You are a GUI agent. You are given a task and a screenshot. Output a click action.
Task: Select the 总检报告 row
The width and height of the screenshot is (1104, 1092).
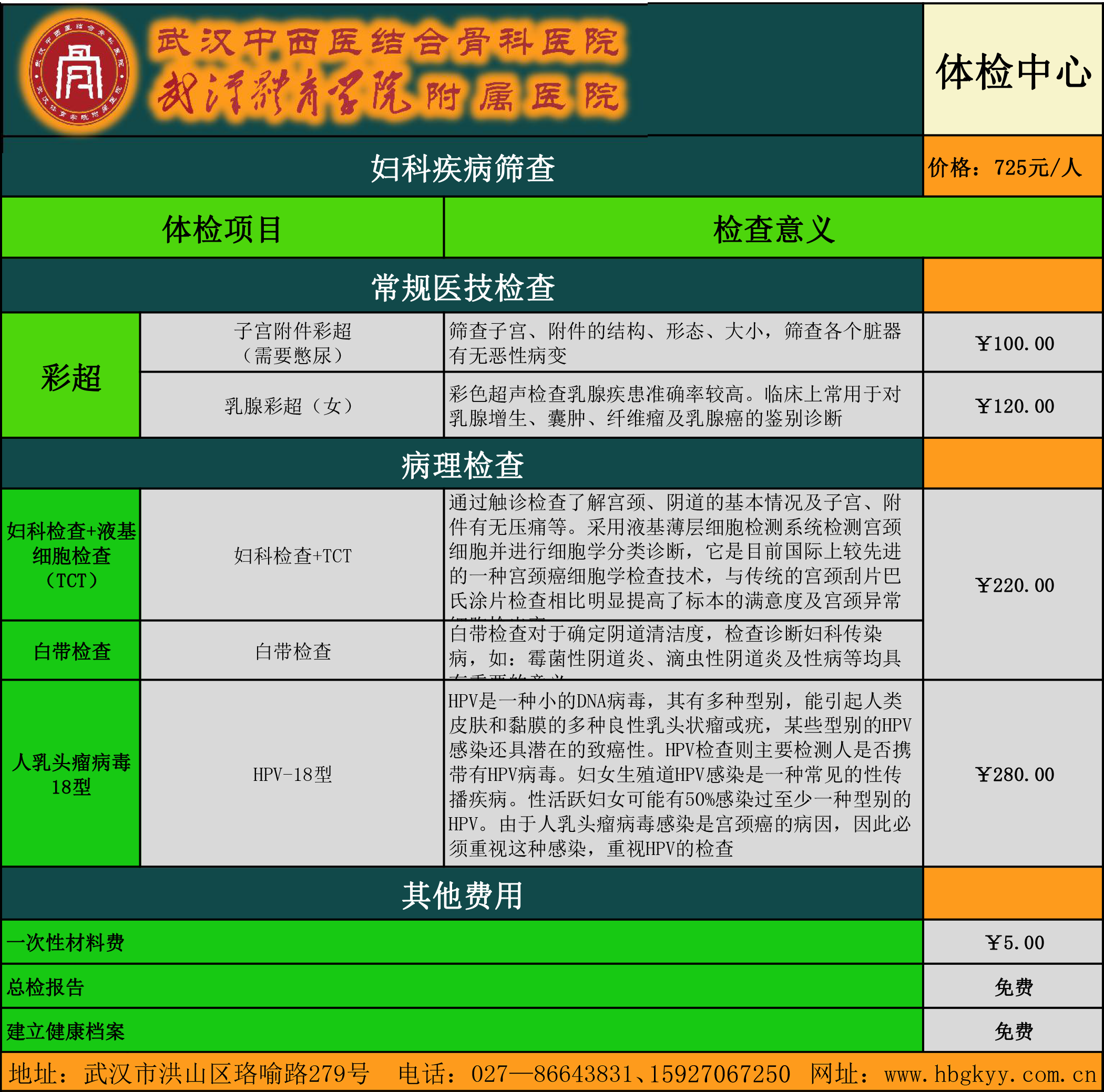click(462, 986)
